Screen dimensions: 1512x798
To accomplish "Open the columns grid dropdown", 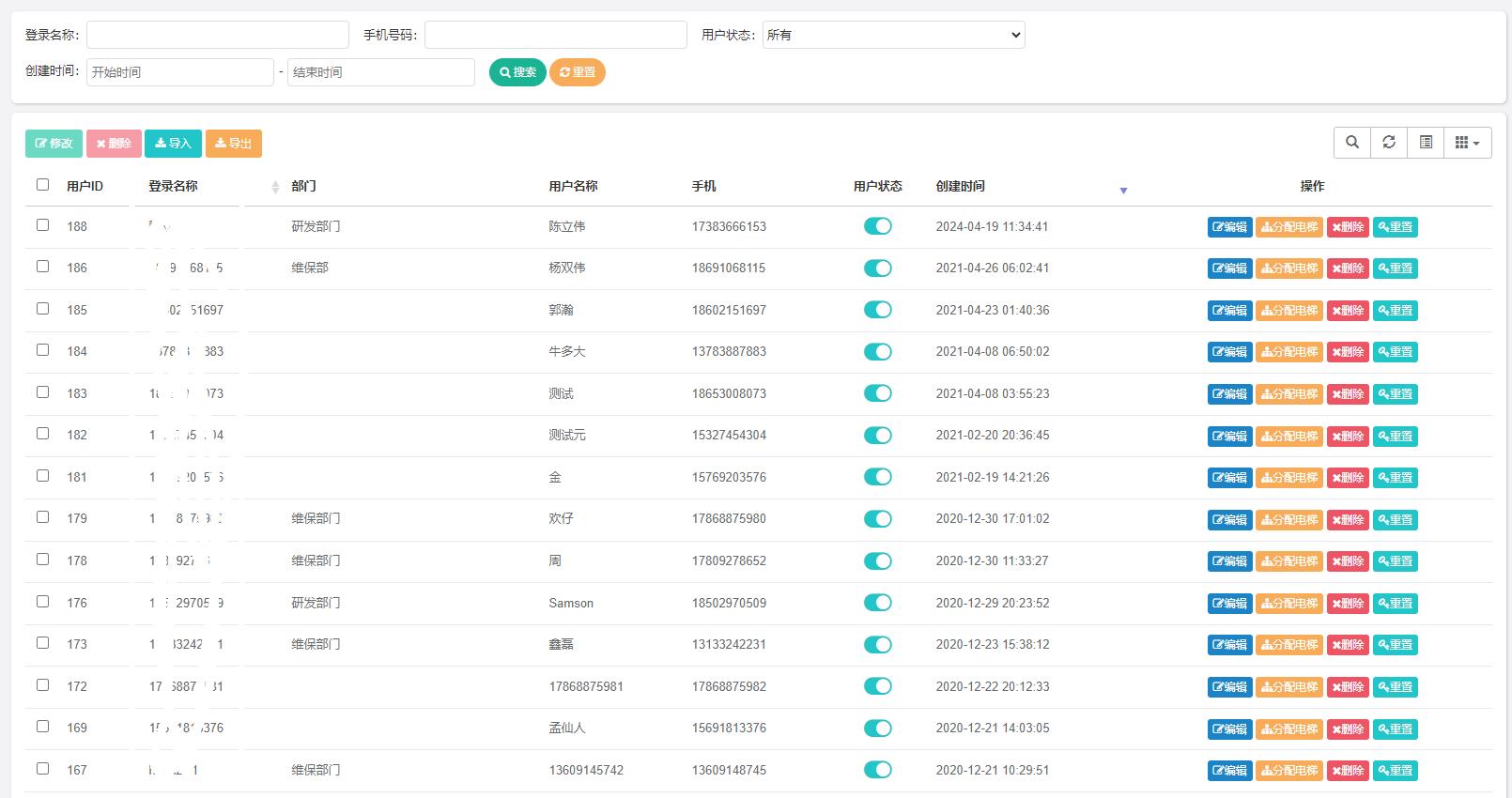I will [x=1467, y=143].
